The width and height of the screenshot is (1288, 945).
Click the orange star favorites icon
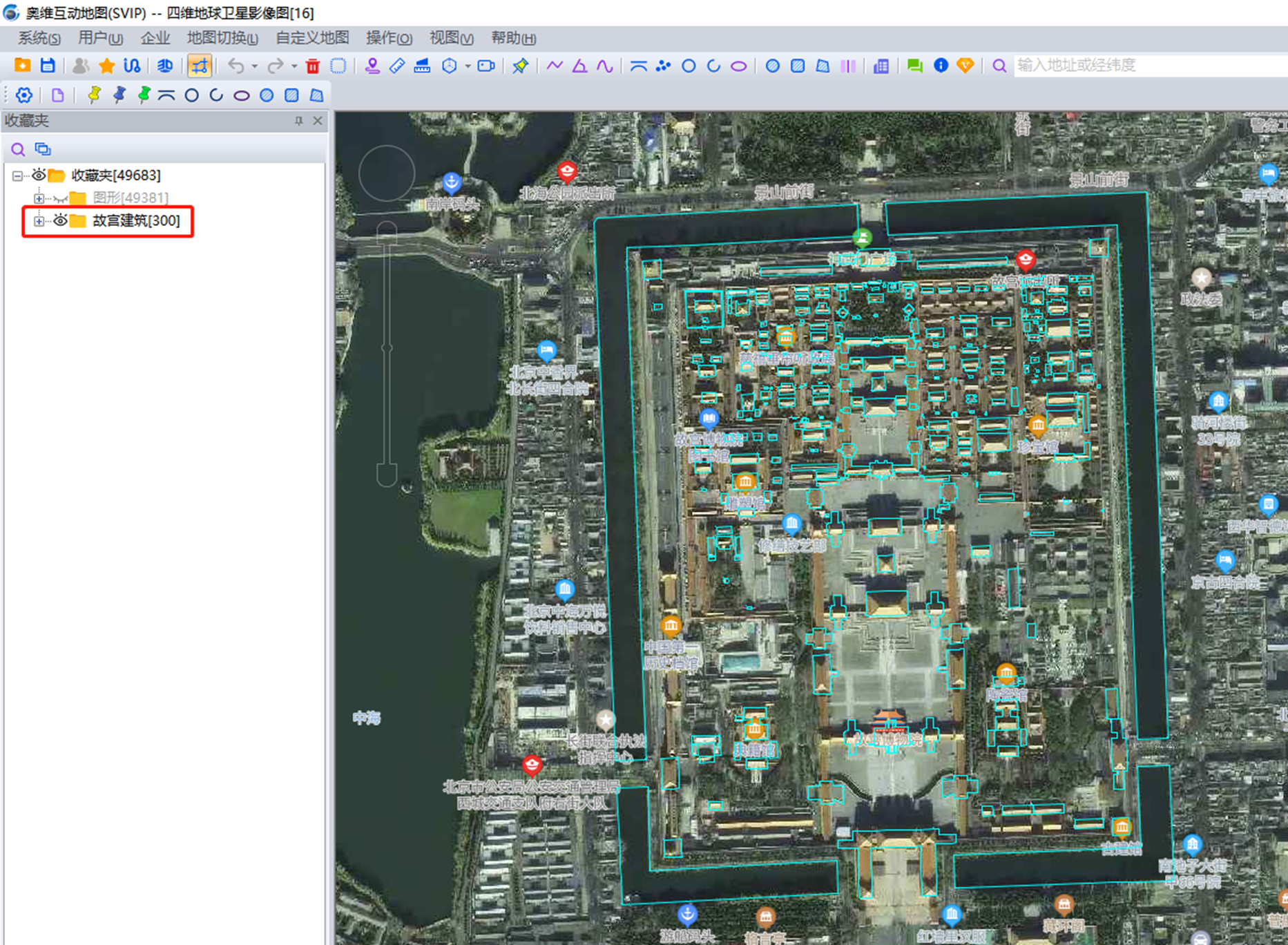pos(106,66)
